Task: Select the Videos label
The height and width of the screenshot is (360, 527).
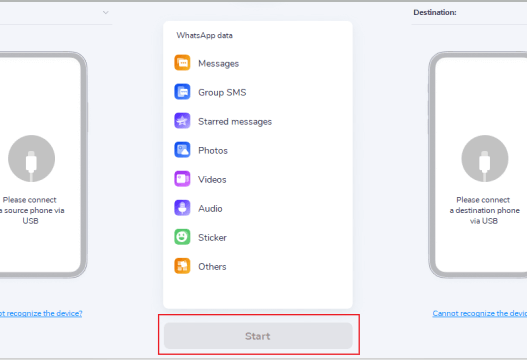Action: 212,179
